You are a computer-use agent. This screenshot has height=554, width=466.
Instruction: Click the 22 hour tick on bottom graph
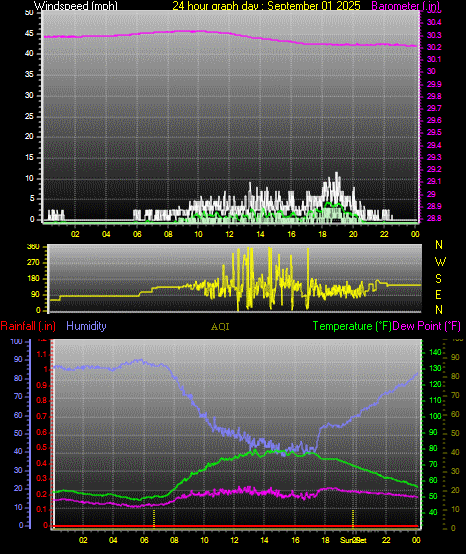(x=386, y=540)
